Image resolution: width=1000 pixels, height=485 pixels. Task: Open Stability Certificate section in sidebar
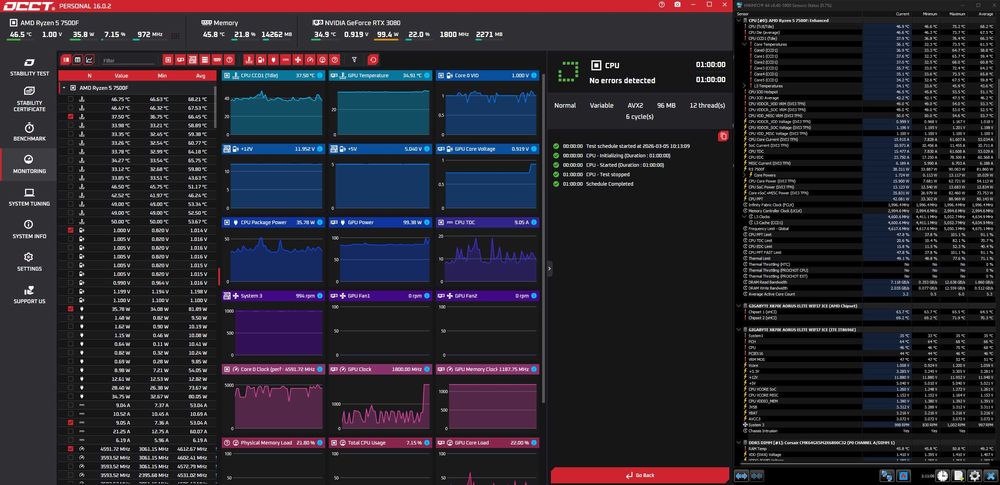pos(29,100)
